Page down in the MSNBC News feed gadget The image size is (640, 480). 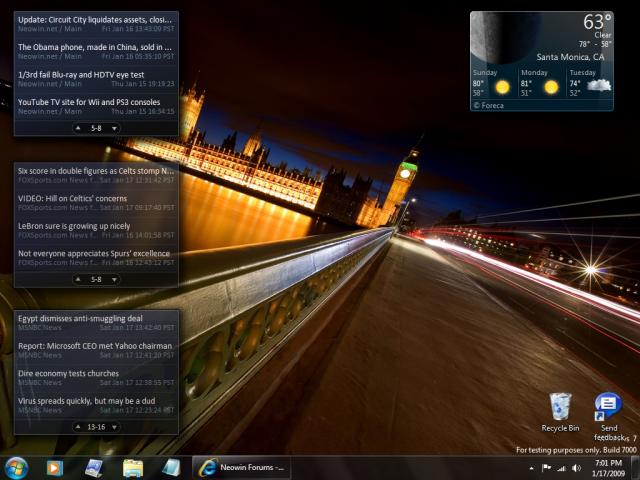[114, 427]
